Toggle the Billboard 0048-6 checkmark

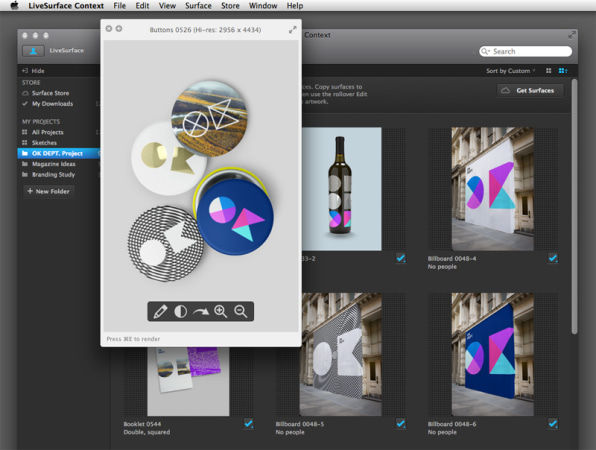click(x=553, y=423)
